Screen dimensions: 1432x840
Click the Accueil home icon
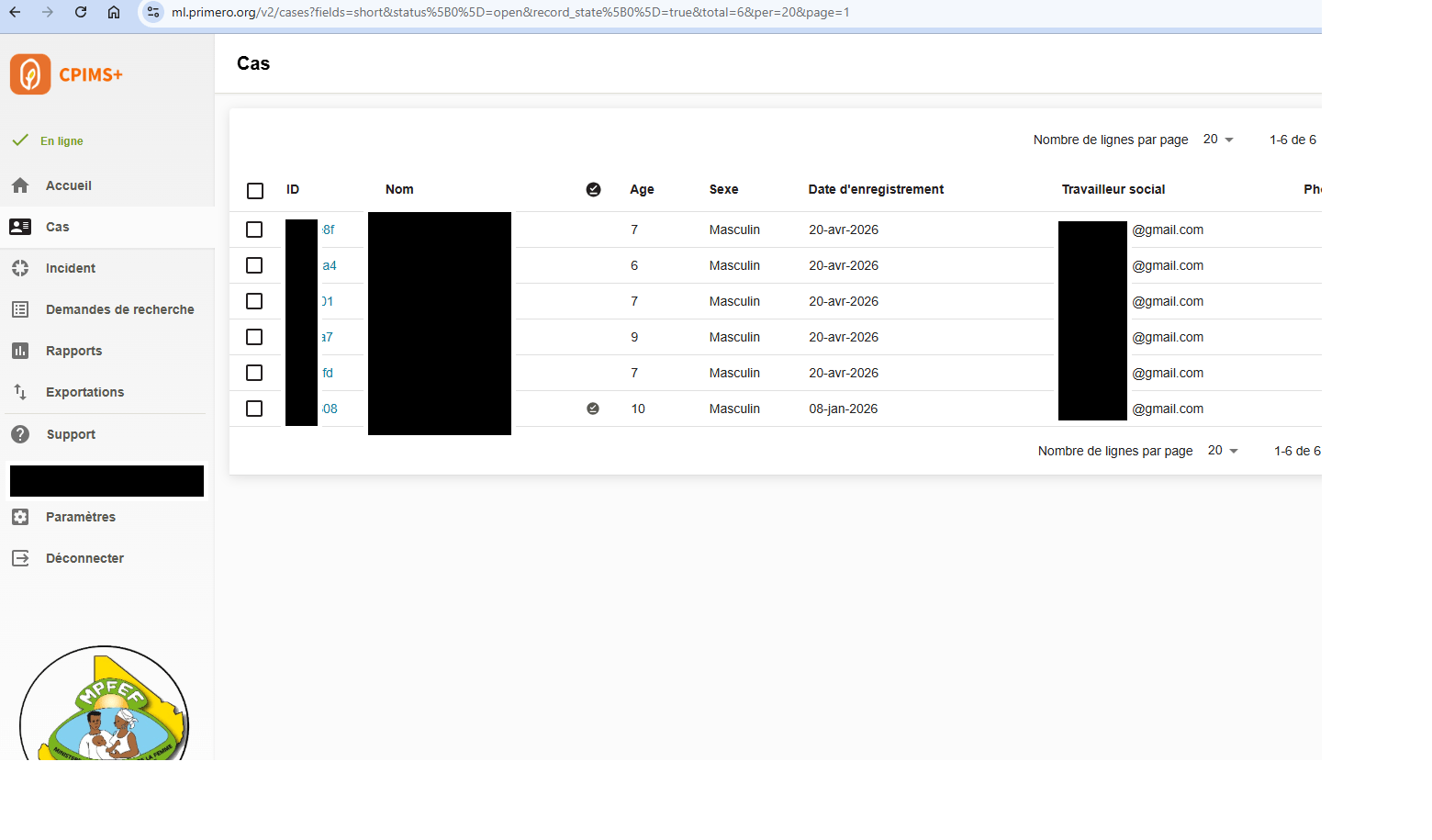click(x=20, y=185)
